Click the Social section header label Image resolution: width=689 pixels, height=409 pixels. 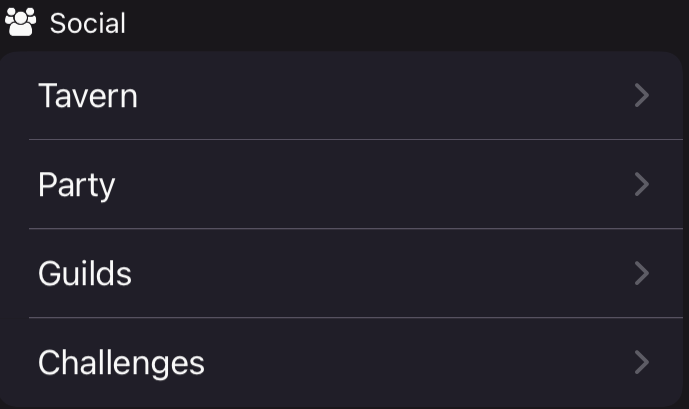point(88,23)
